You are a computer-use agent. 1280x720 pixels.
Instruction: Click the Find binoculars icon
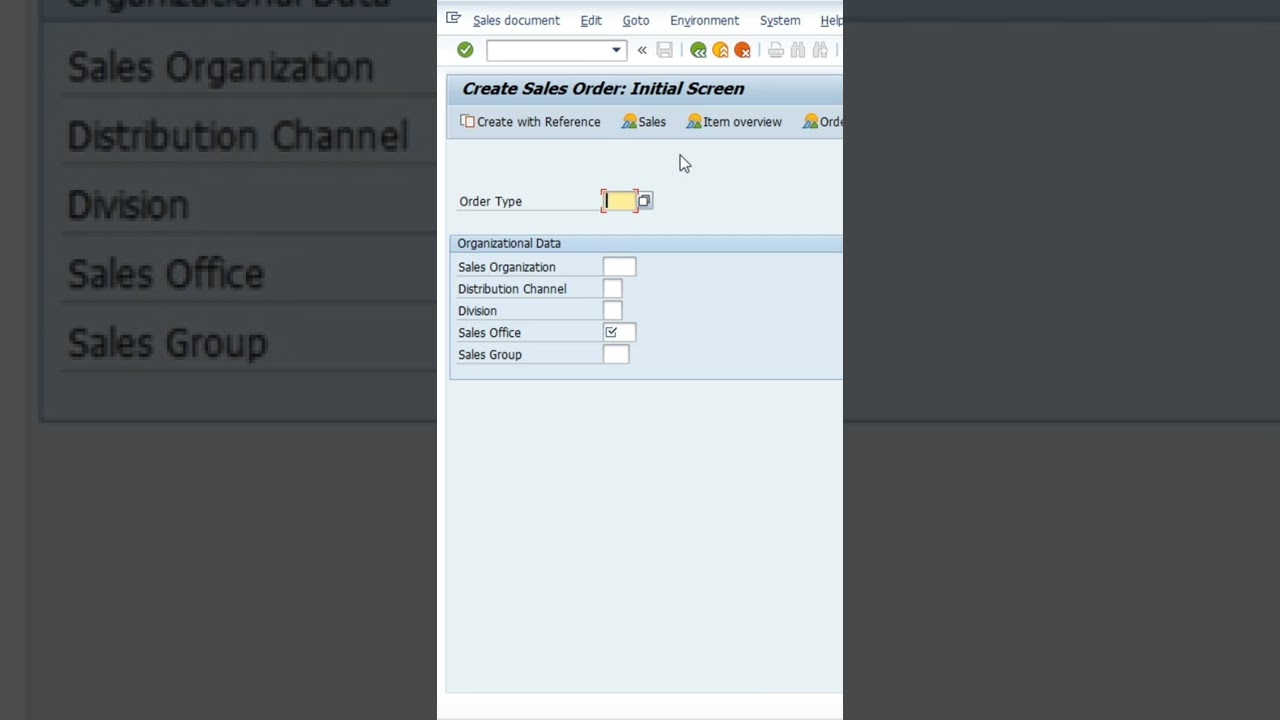click(x=798, y=50)
